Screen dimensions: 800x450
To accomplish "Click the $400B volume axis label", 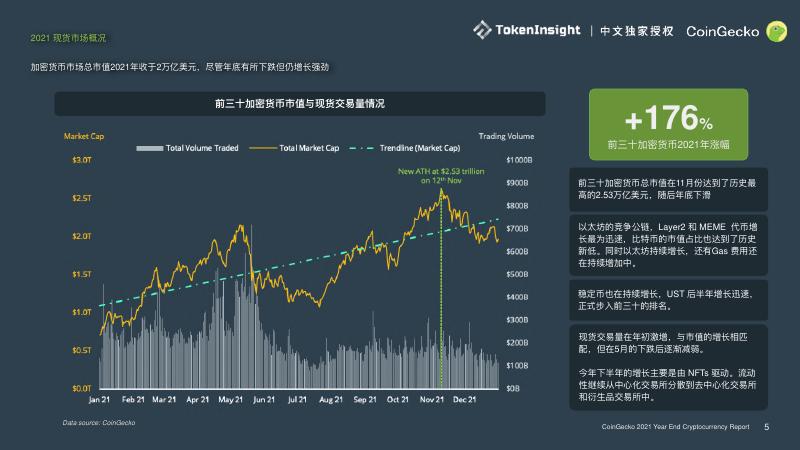I will tap(517, 297).
